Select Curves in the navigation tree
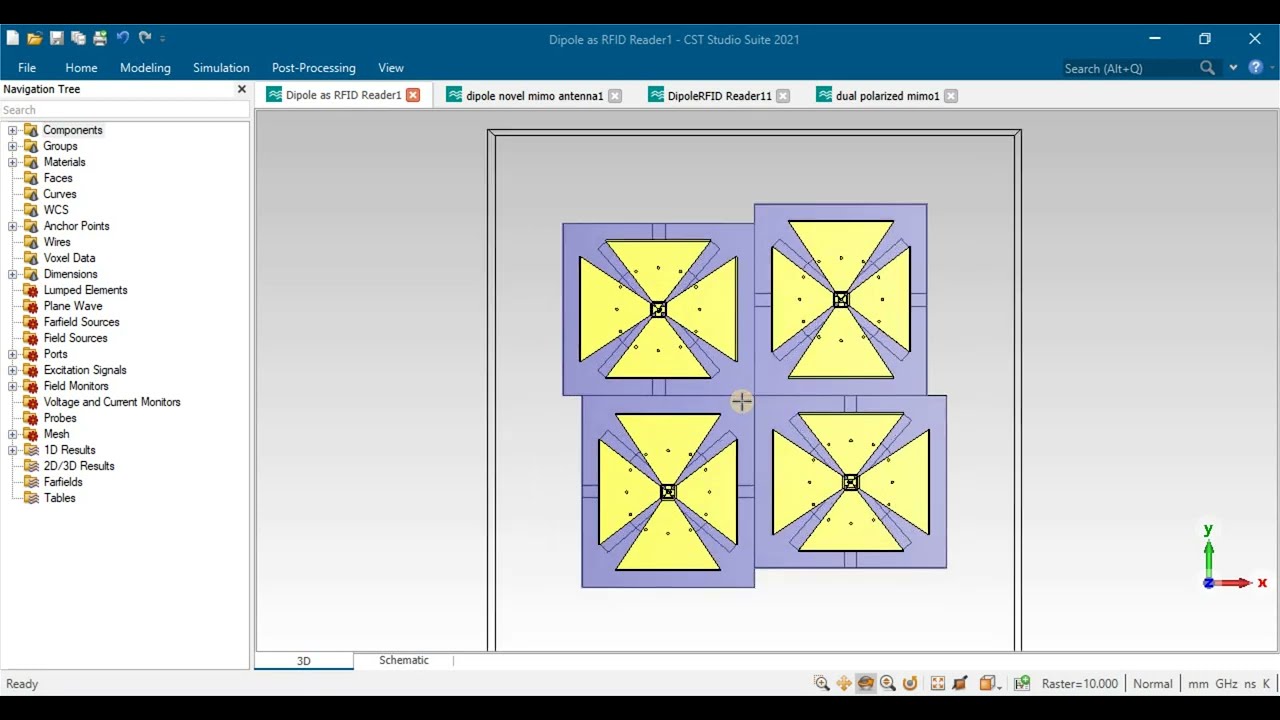The width and height of the screenshot is (1280, 720). pos(60,194)
